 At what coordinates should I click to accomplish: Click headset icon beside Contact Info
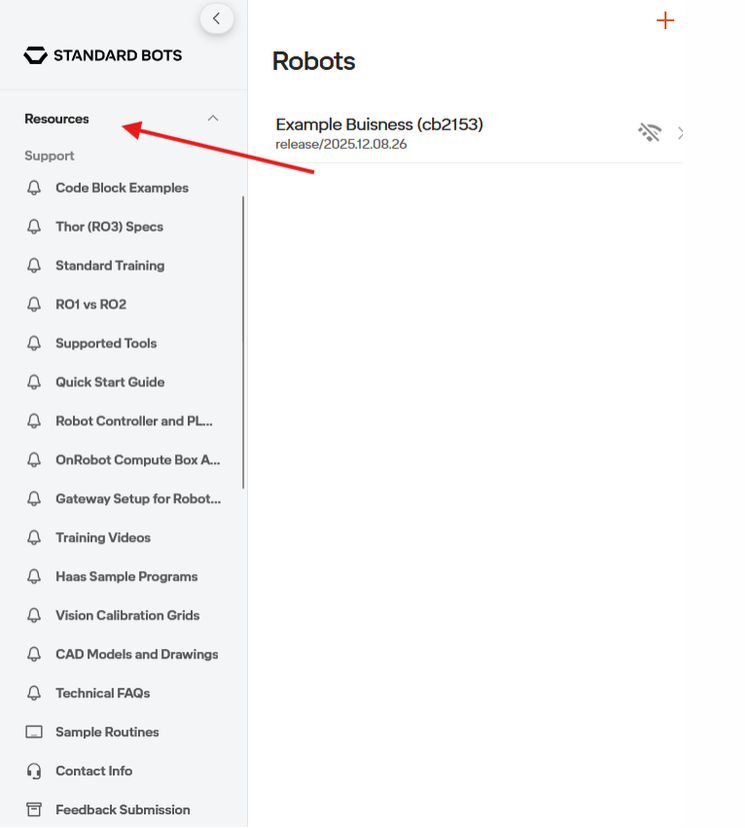point(34,771)
